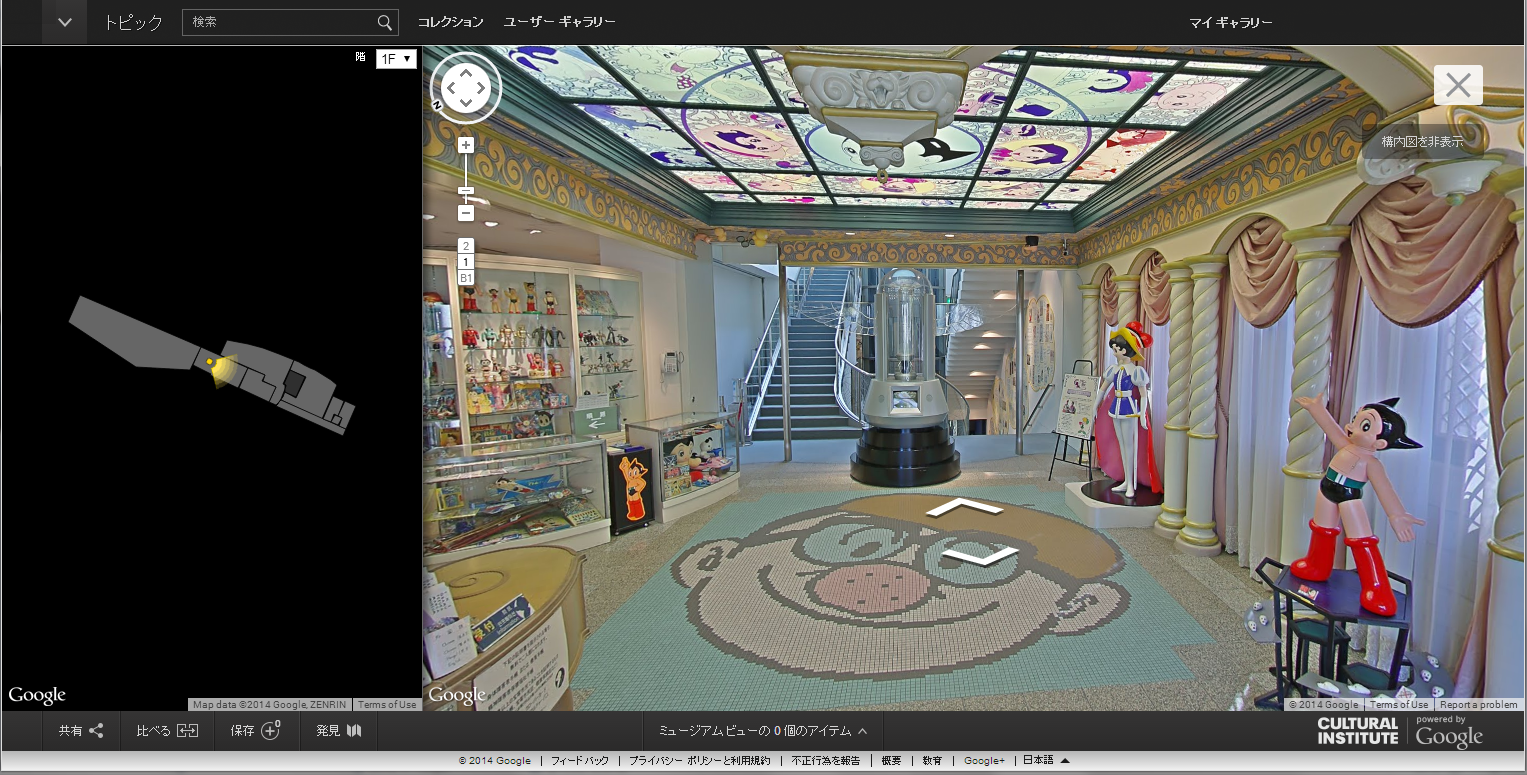Click the gray building floor plan shape
Image resolution: width=1527 pixels, height=775 pixels.
click(211, 365)
